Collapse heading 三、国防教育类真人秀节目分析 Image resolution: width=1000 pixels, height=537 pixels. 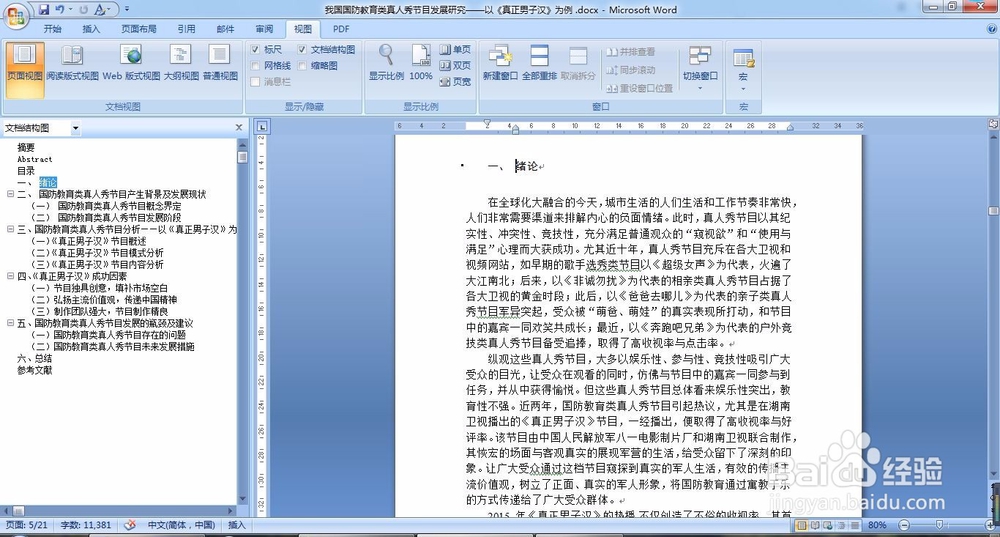click(x=10, y=229)
